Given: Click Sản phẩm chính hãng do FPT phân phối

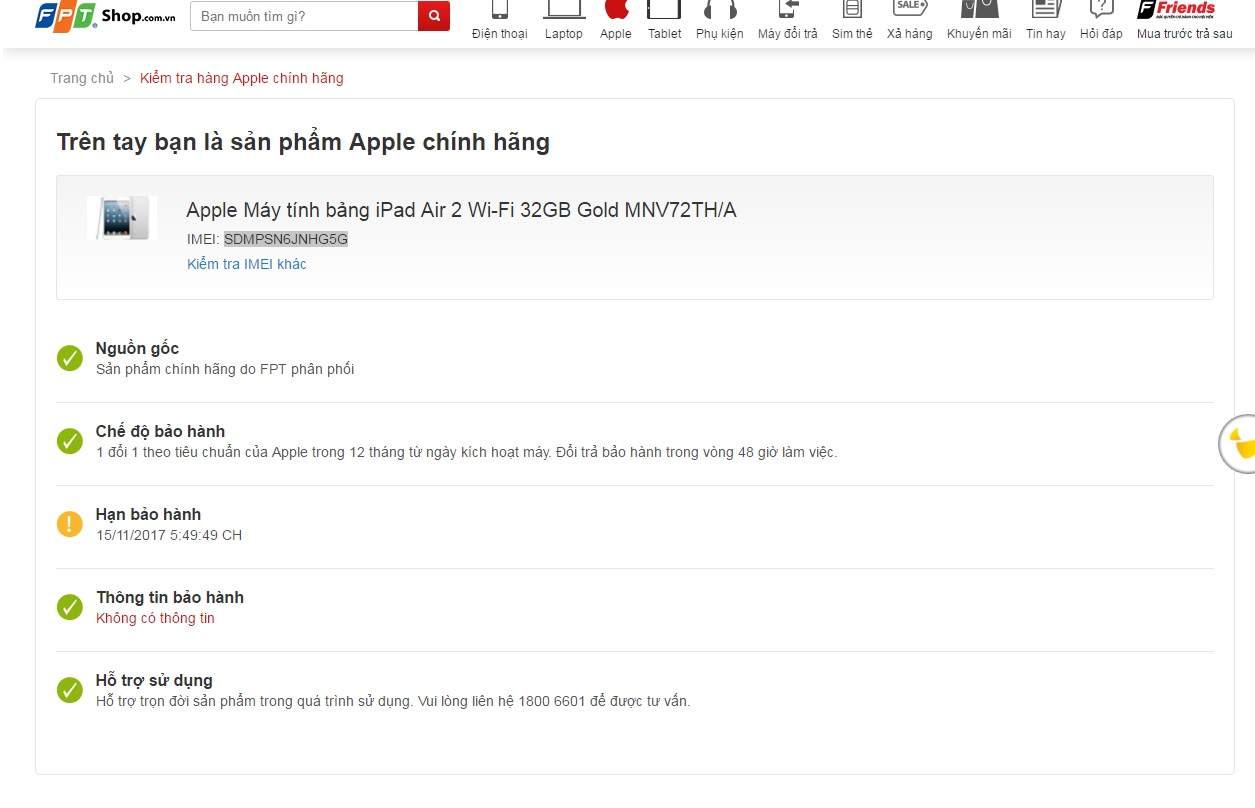Looking at the screenshot, I should click(225, 369).
